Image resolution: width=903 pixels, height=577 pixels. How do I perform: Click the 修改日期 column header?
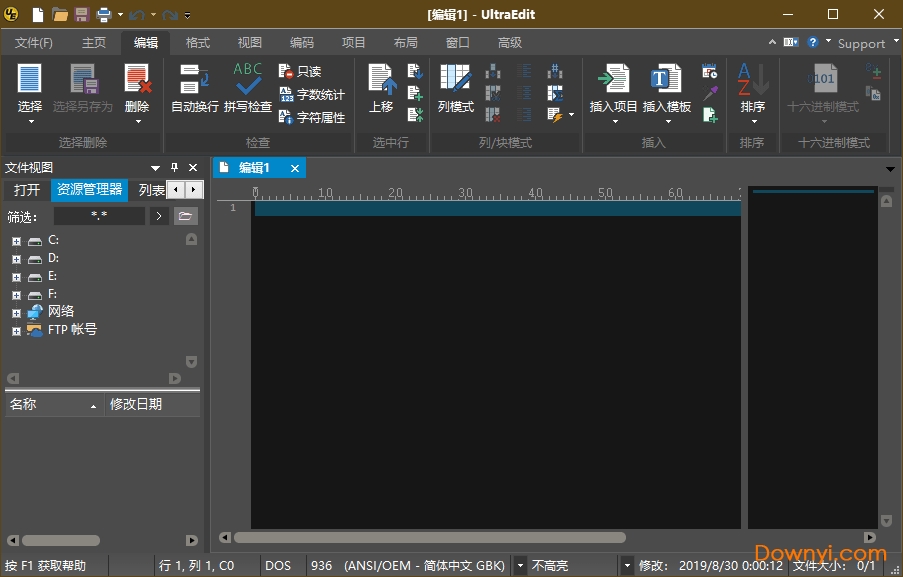[x=136, y=404]
